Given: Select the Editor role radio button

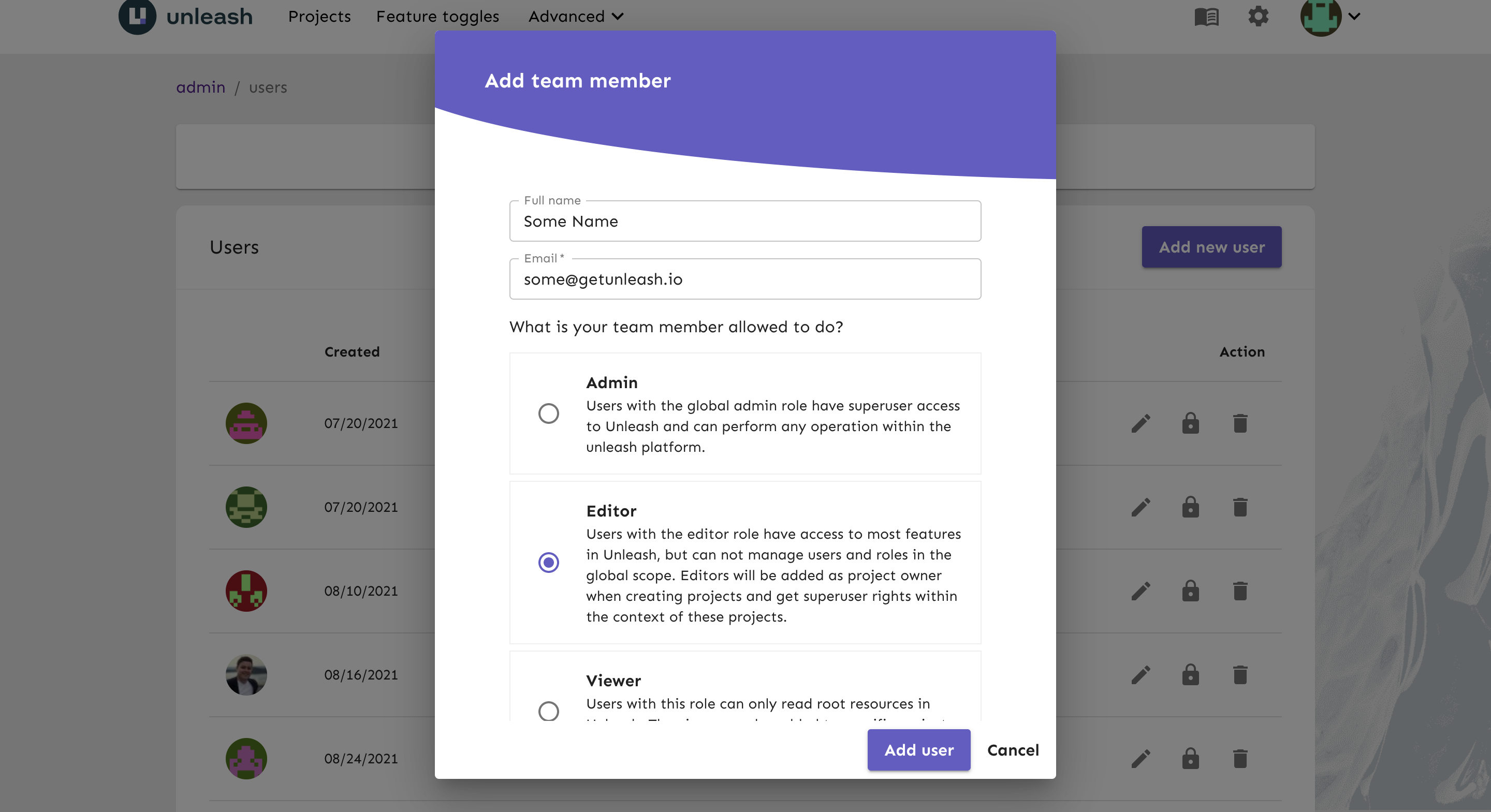Looking at the screenshot, I should [548, 562].
